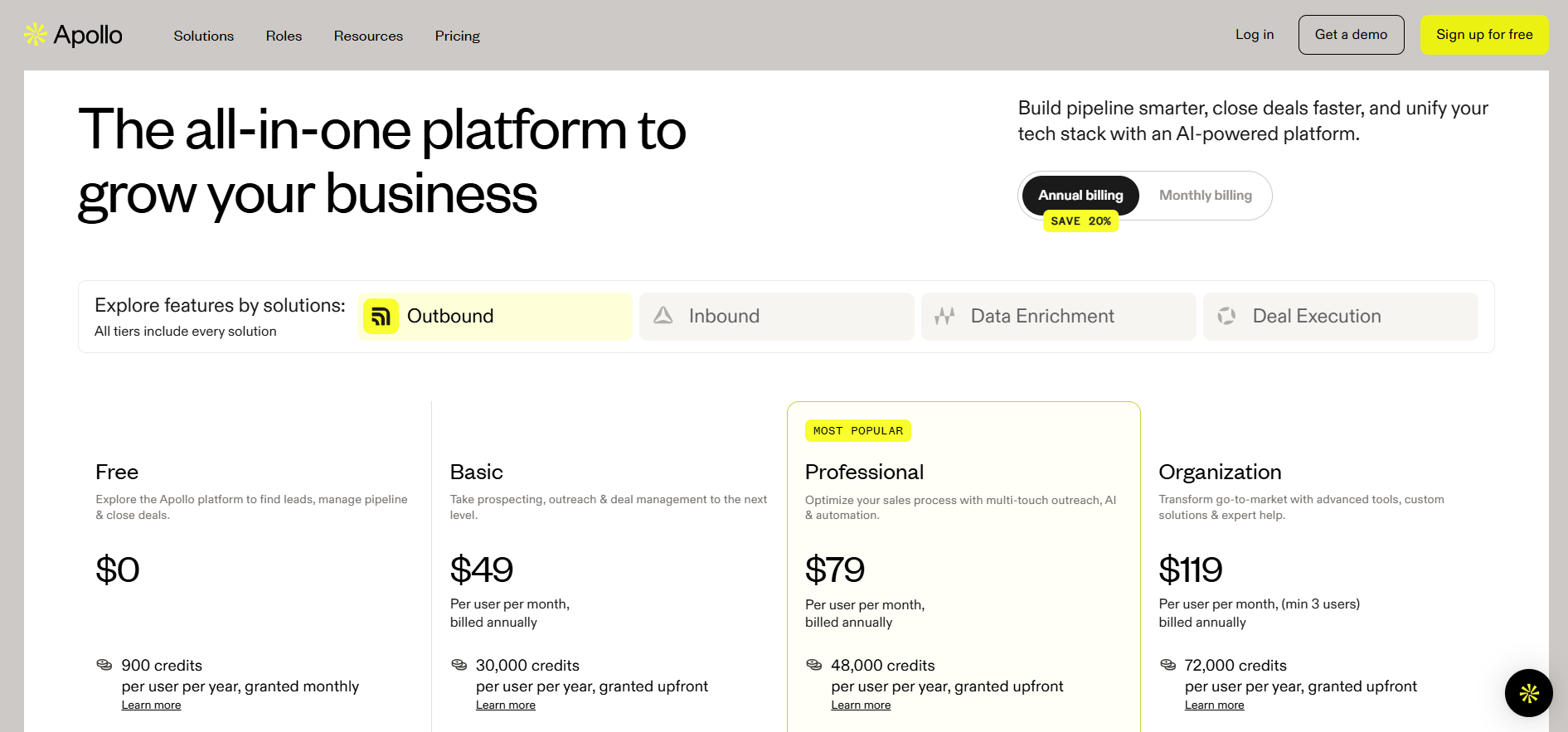This screenshot has height=732, width=1568.
Task: Click the Apollo logo icon
Action: point(36,34)
